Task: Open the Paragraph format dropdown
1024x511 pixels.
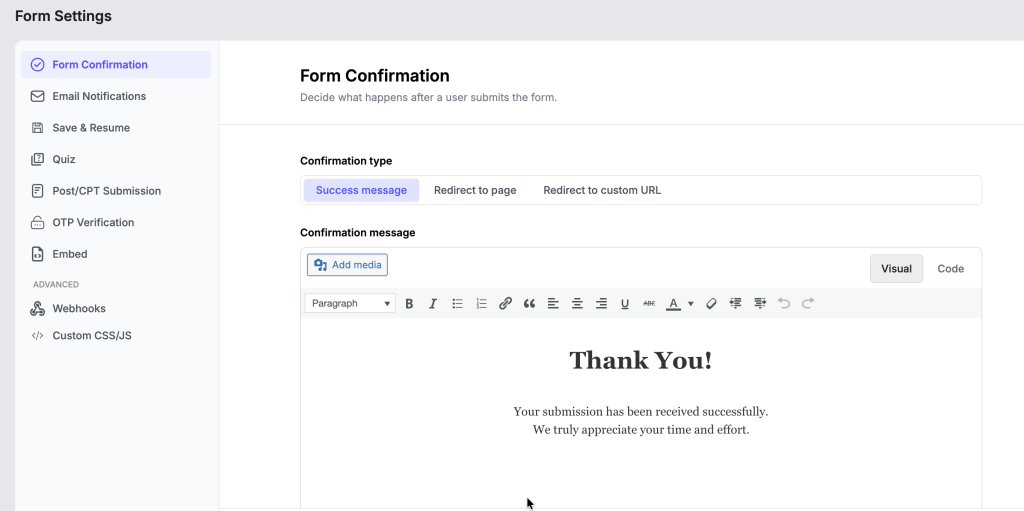Action: point(350,303)
